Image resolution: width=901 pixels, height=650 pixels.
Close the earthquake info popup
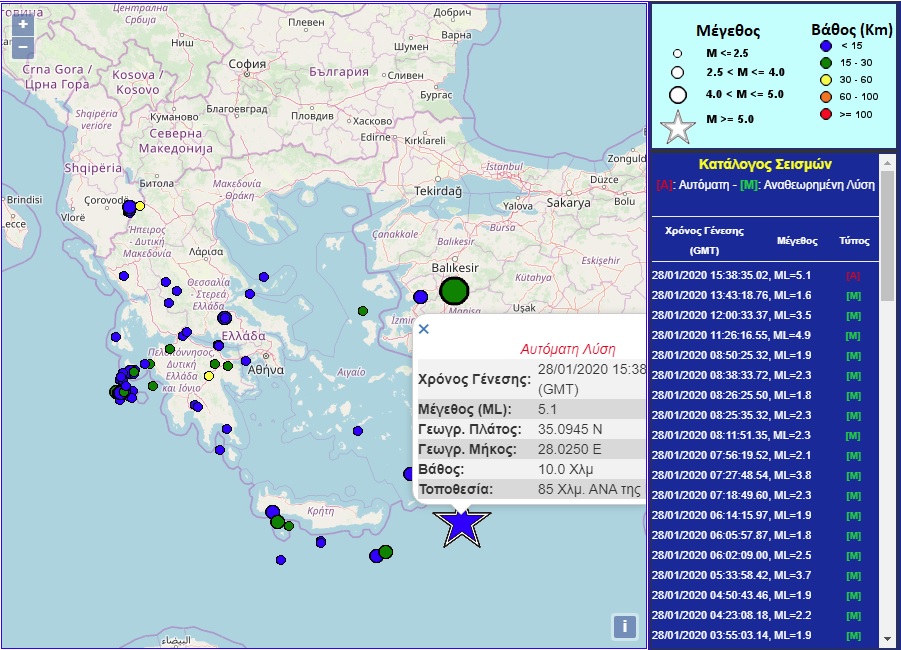pyautogui.click(x=423, y=328)
